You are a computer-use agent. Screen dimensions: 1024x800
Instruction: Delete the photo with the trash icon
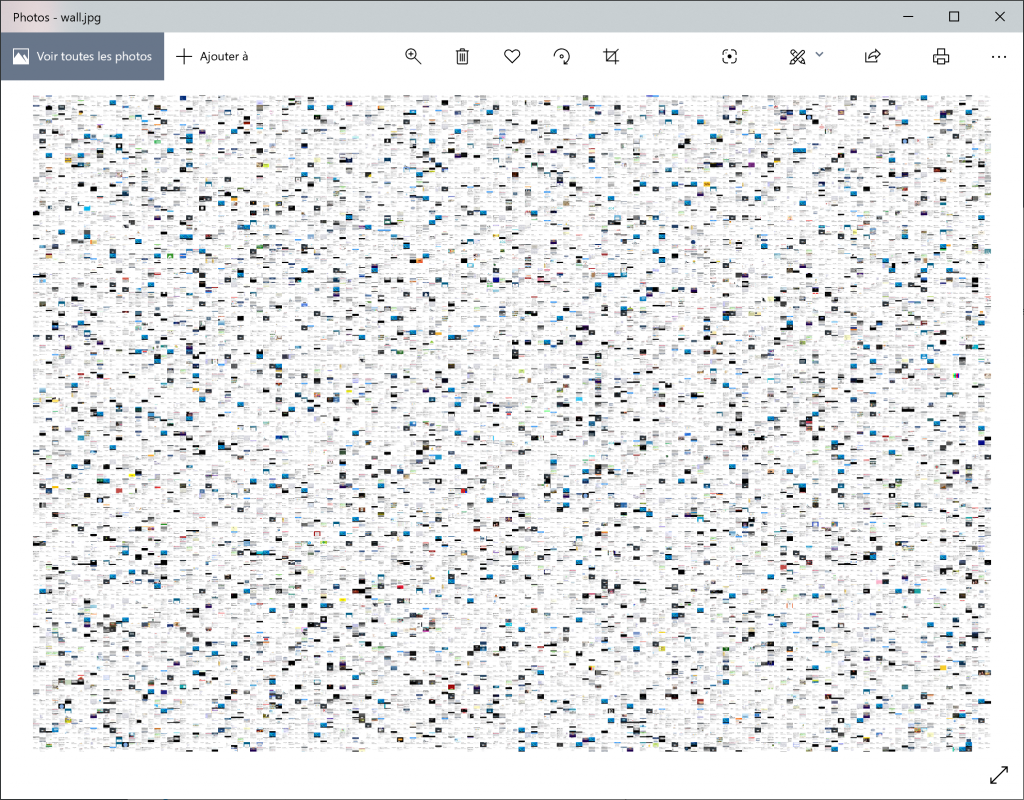[x=462, y=56]
